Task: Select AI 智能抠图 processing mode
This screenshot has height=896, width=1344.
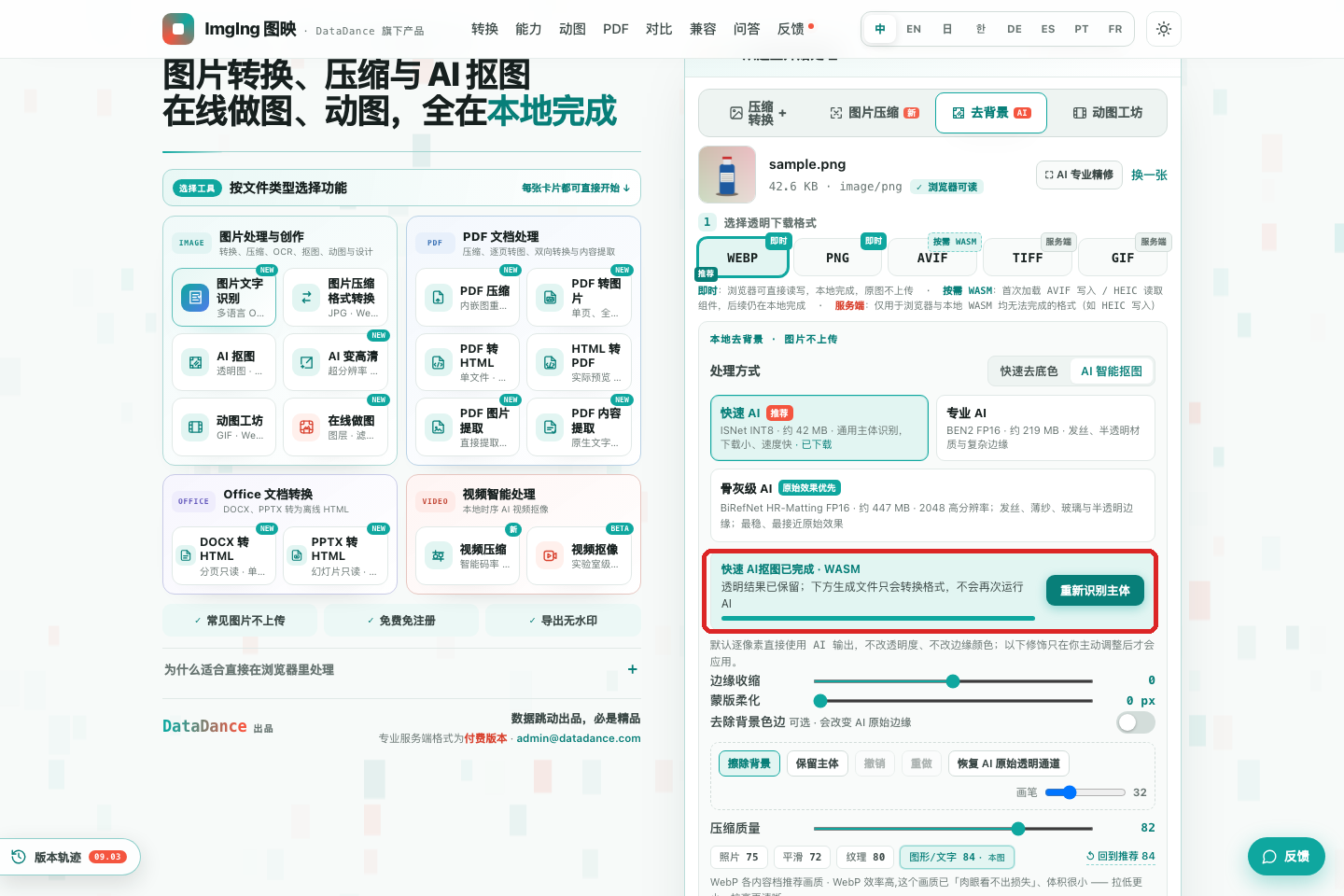Action: click(1112, 371)
